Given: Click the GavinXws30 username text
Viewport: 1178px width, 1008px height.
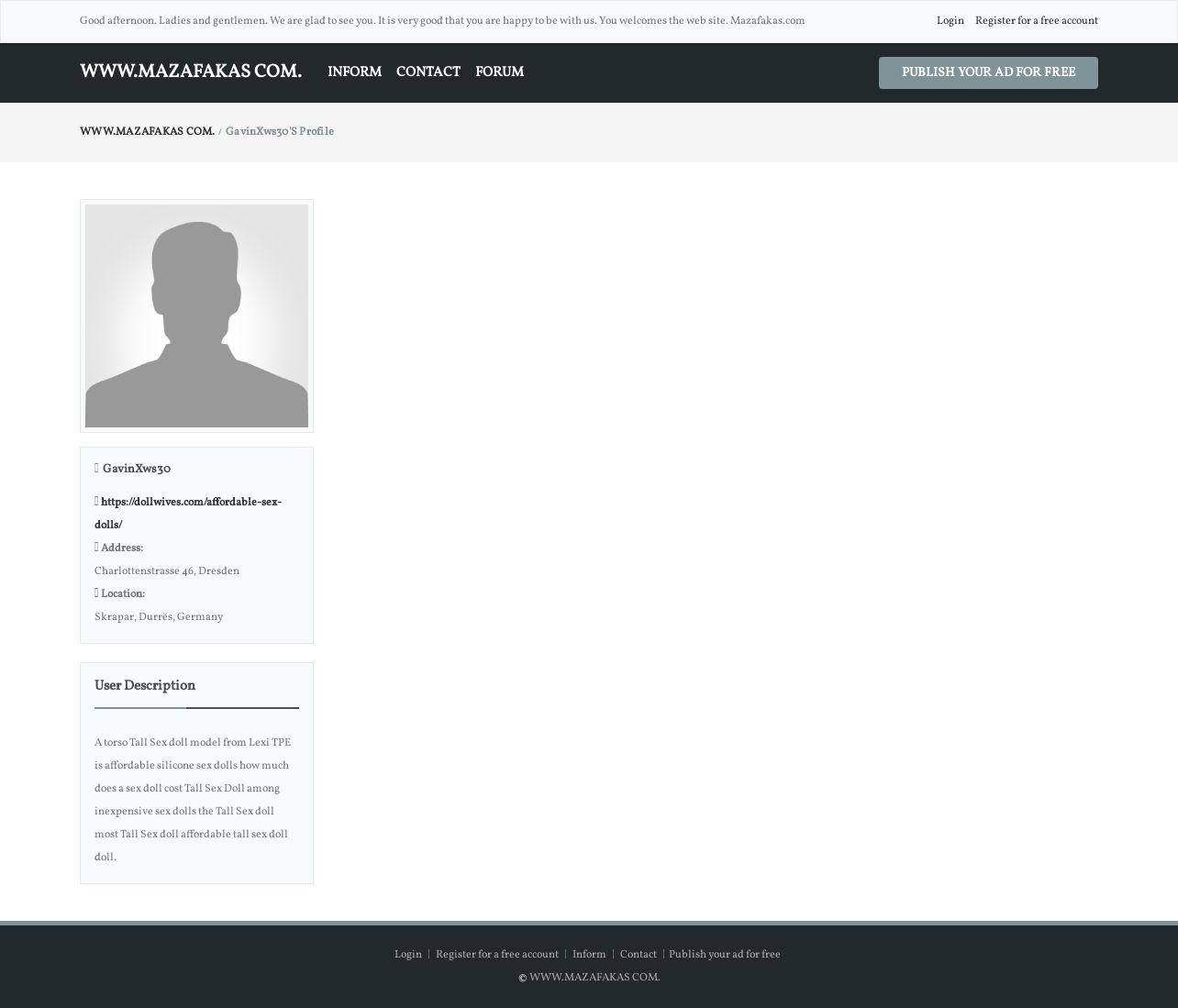Looking at the screenshot, I should pos(137,470).
